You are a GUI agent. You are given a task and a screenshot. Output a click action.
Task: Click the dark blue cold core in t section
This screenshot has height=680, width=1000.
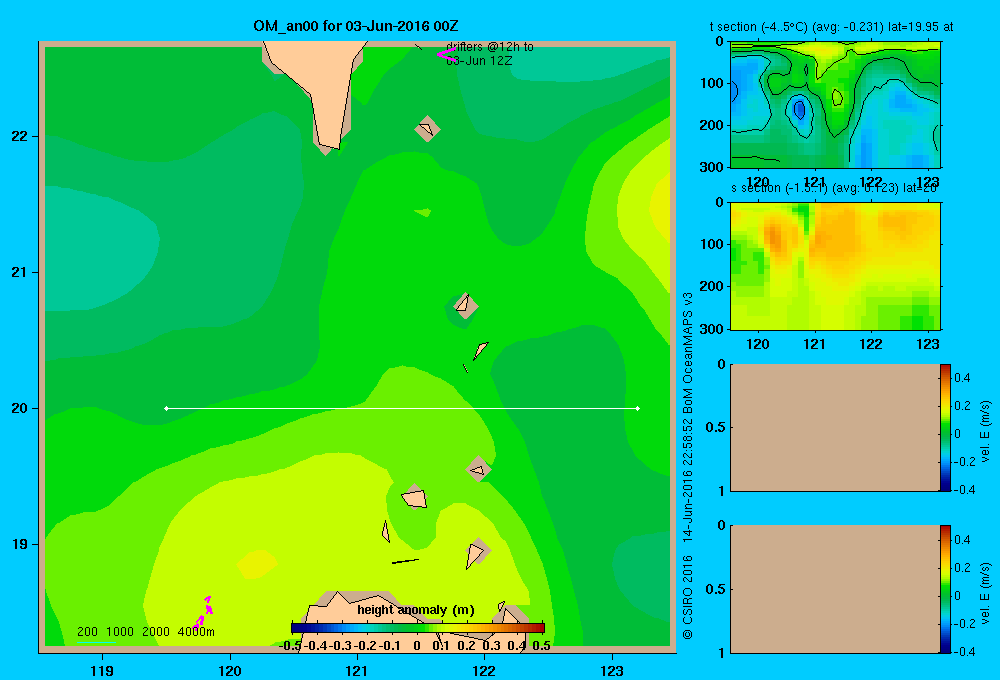tap(799, 110)
